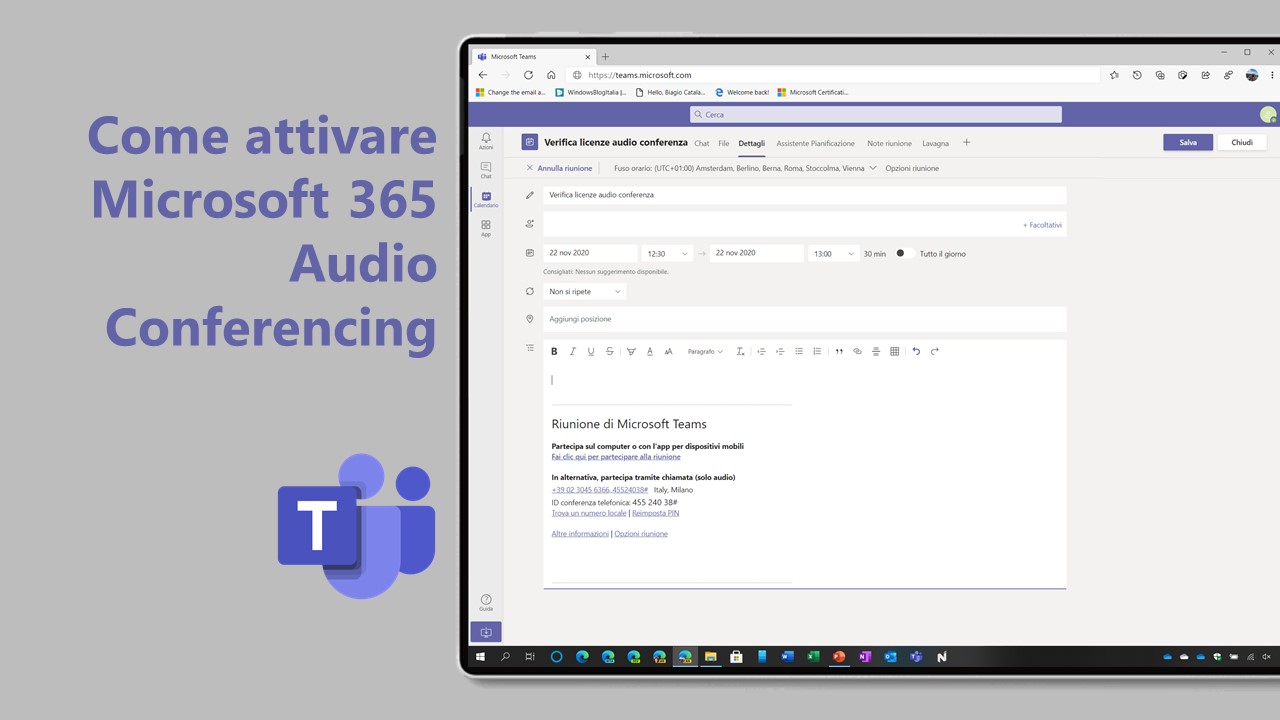Open Guida help in the sidebar

click(x=486, y=602)
